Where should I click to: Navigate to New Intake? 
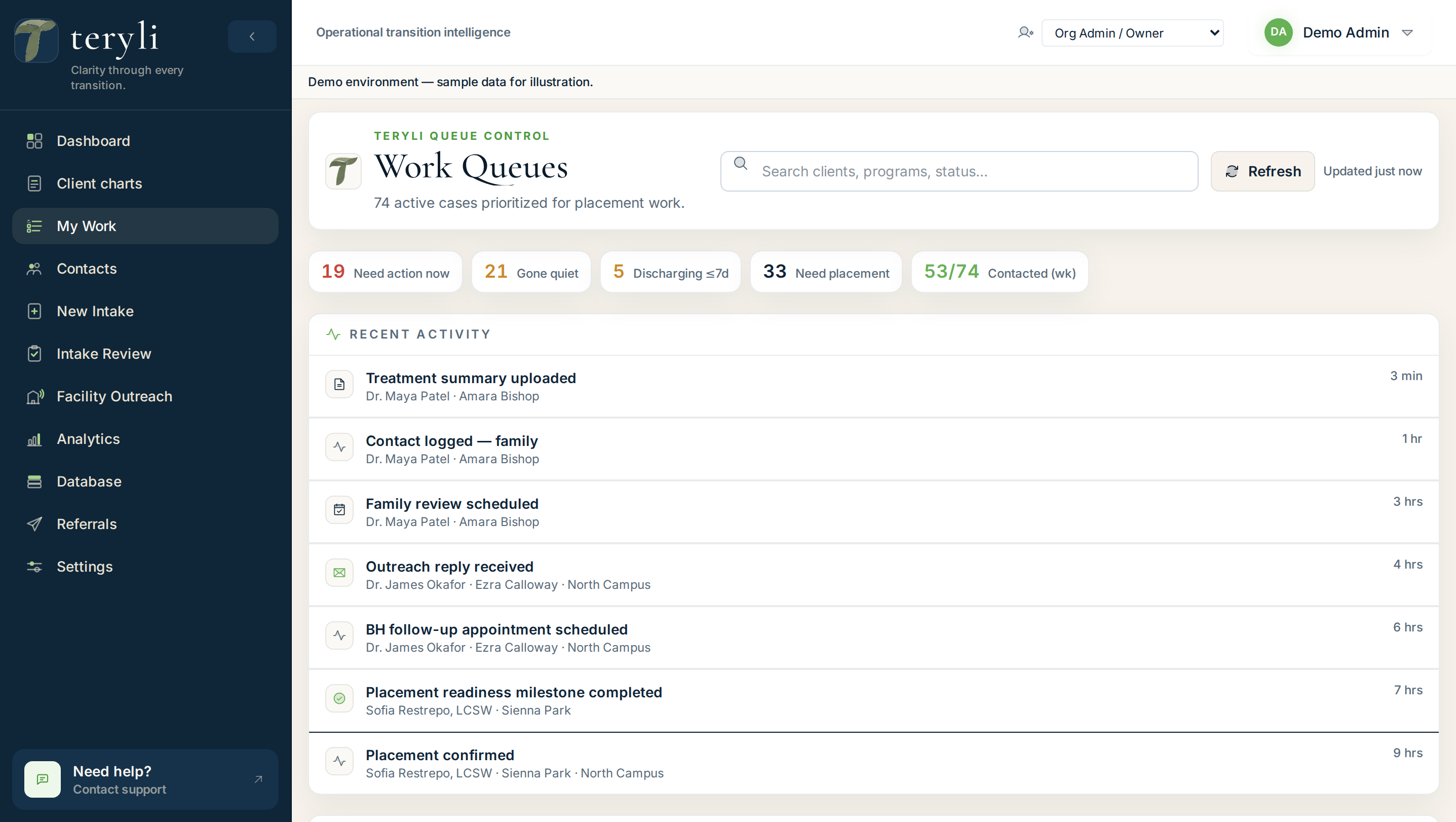(x=145, y=312)
